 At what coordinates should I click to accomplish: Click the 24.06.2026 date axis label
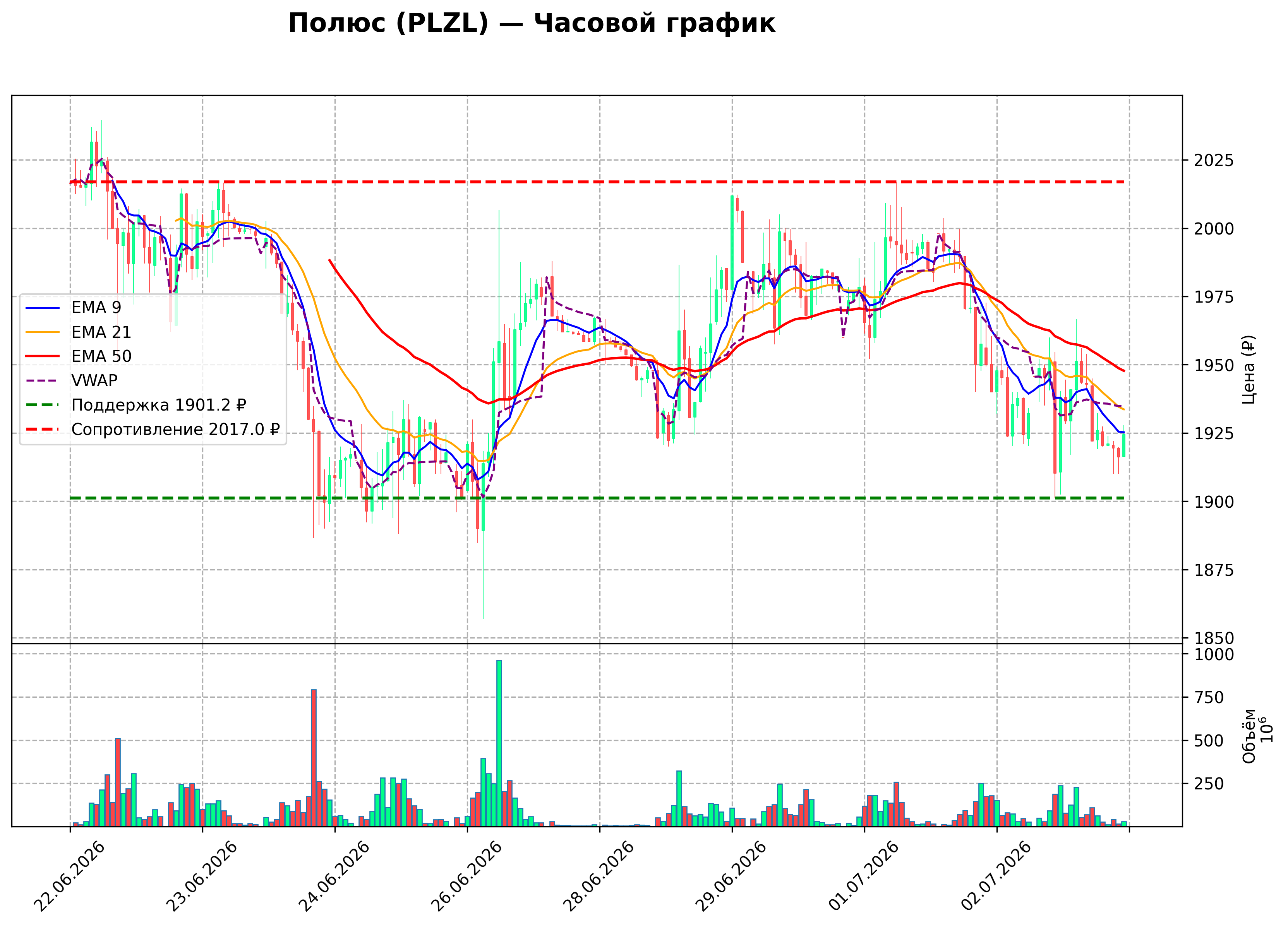point(334,876)
